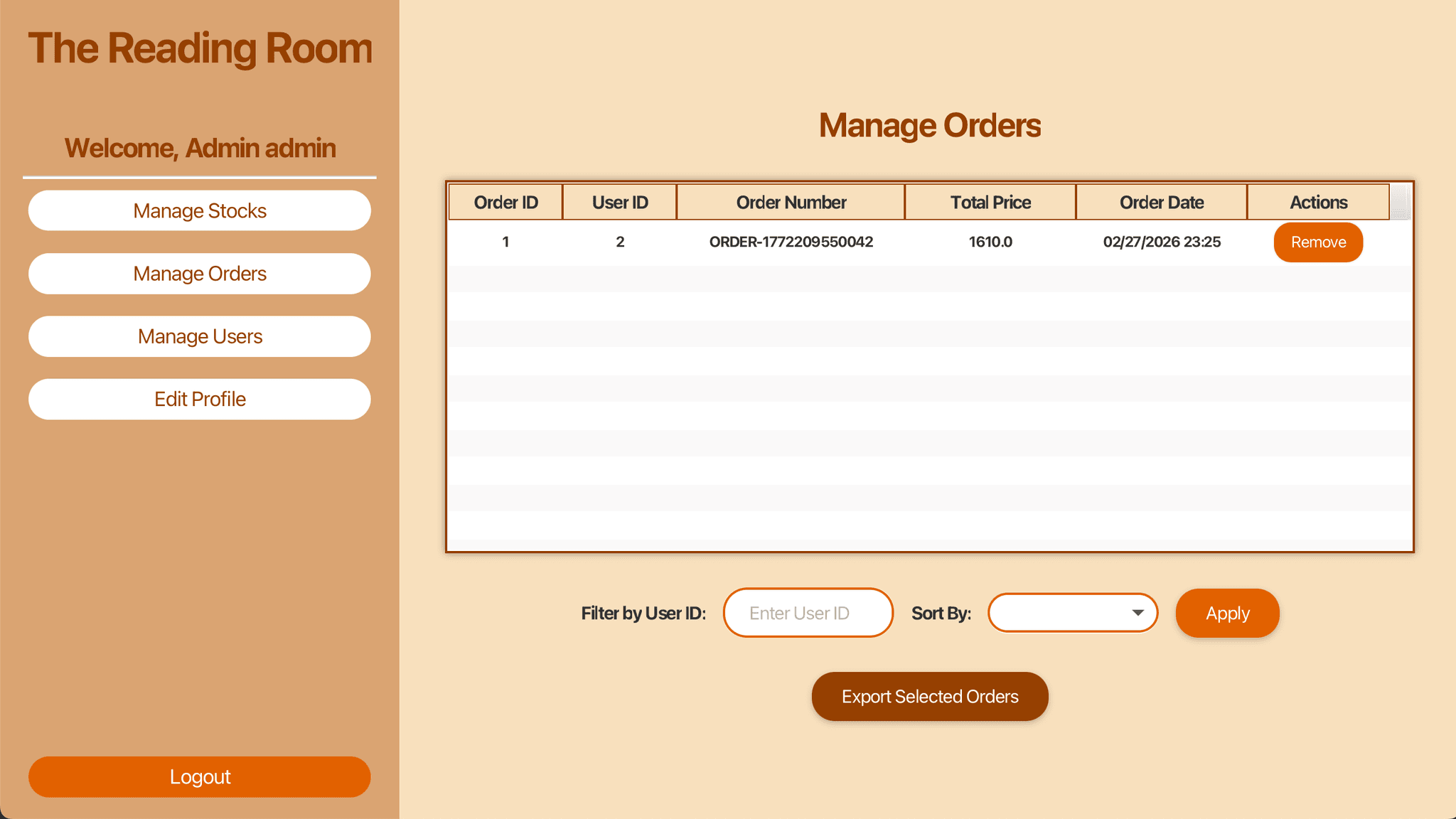Select the order row with ID 1
This screenshot has width=1456, height=819.
tap(505, 242)
